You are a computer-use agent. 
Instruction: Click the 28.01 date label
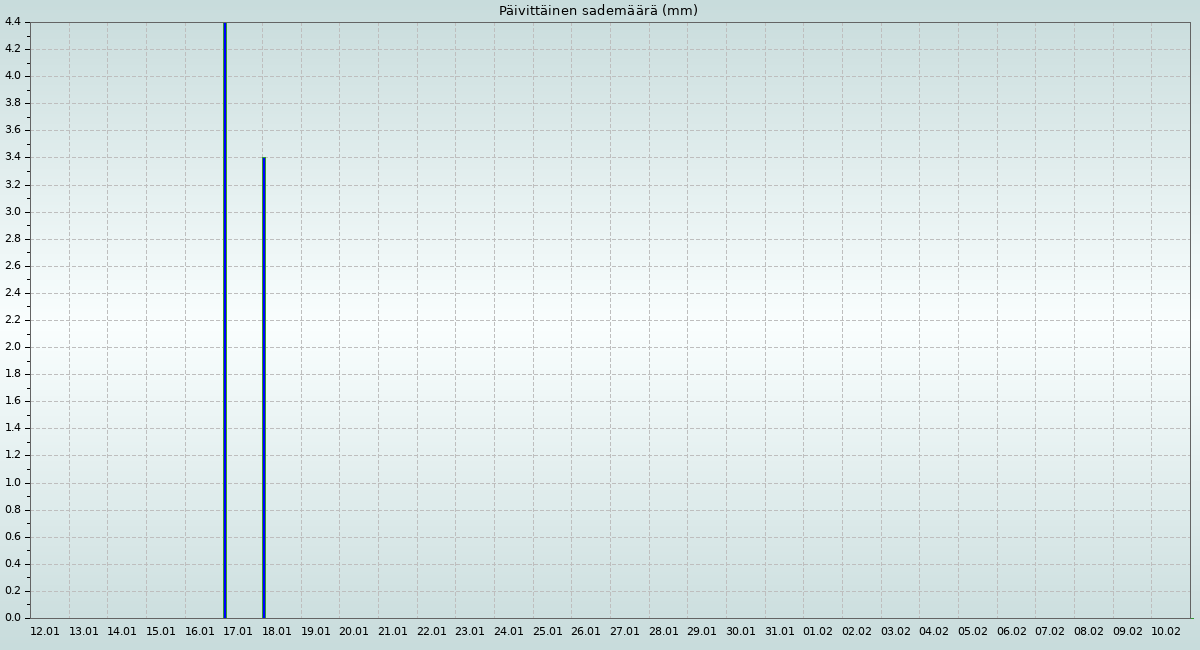coord(664,632)
